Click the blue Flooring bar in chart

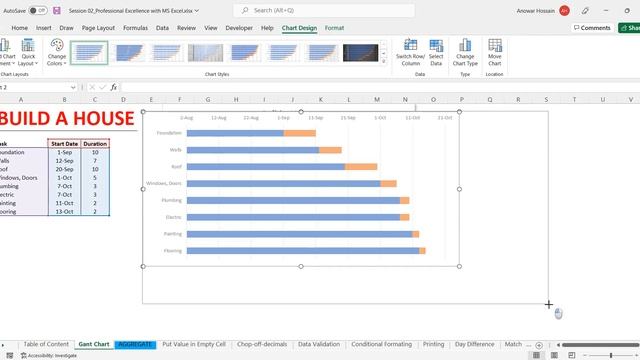[x=303, y=251]
